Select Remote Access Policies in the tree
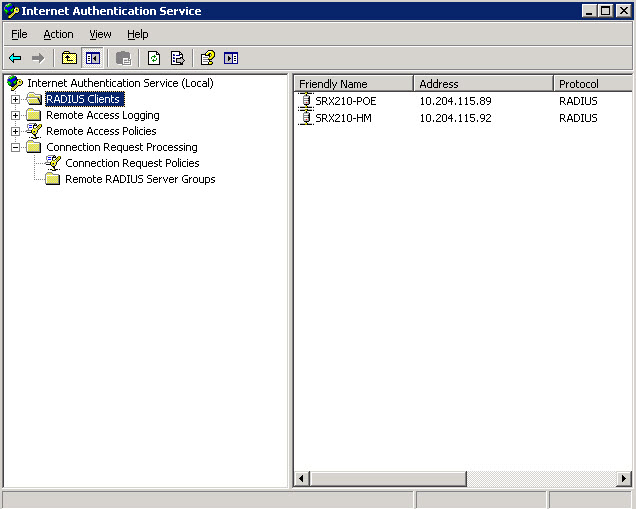 pos(101,131)
